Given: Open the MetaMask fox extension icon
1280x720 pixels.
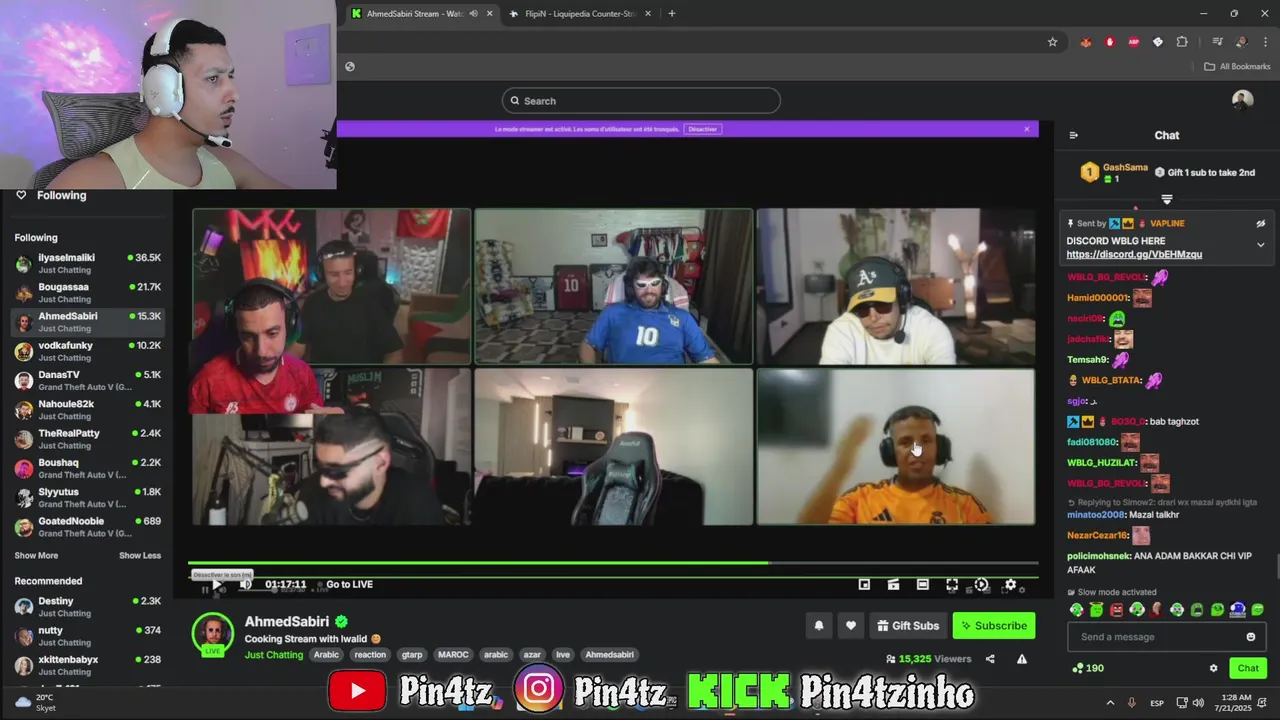Looking at the screenshot, I should tap(1086, 42).
